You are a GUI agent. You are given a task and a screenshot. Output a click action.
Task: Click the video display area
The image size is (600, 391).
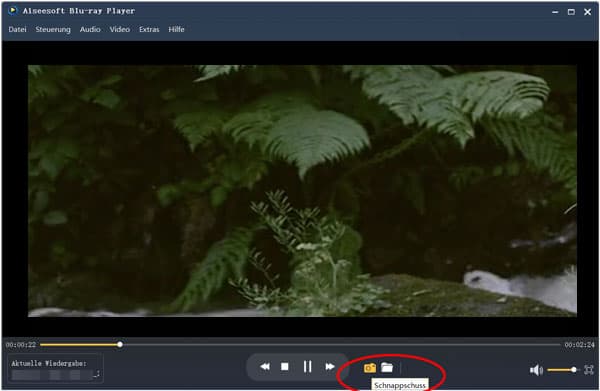tap(302, 191)
